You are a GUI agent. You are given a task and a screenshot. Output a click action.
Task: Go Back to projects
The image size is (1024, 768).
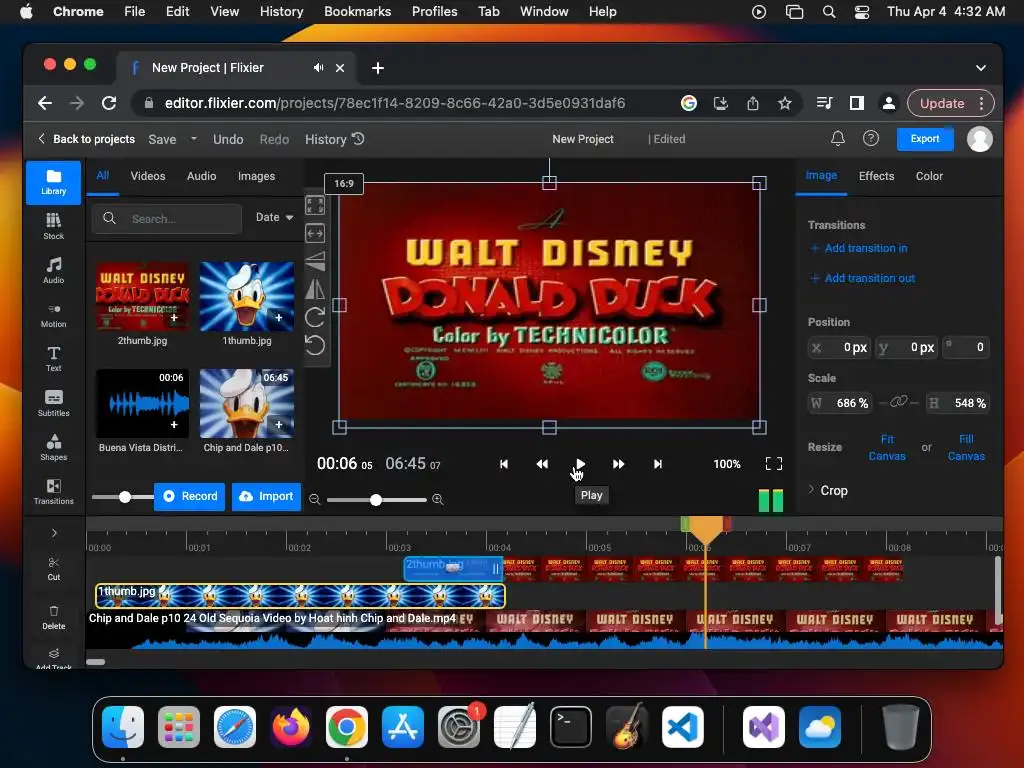click(86, 138)
